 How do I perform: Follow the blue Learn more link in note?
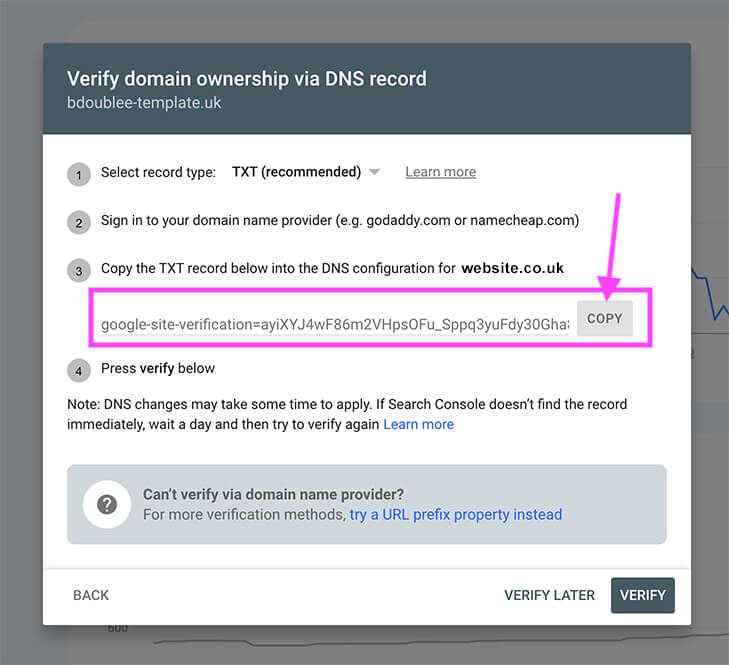pyautogui.click(x=418, y=424)
